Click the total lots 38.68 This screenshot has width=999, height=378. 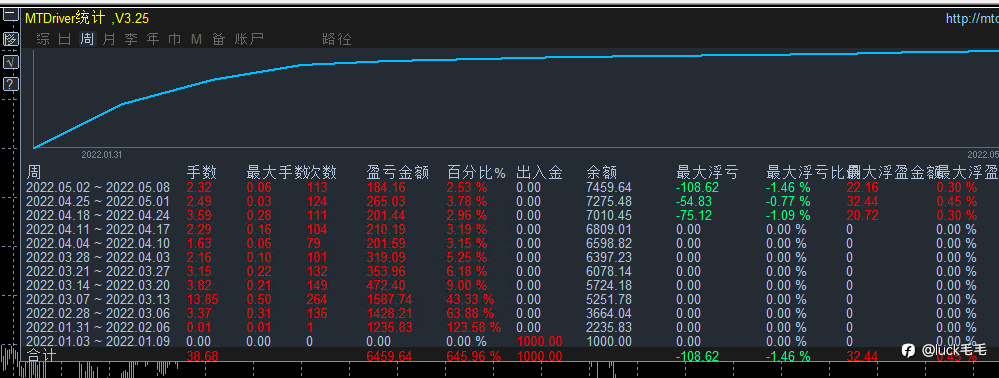tap(203, 356)
